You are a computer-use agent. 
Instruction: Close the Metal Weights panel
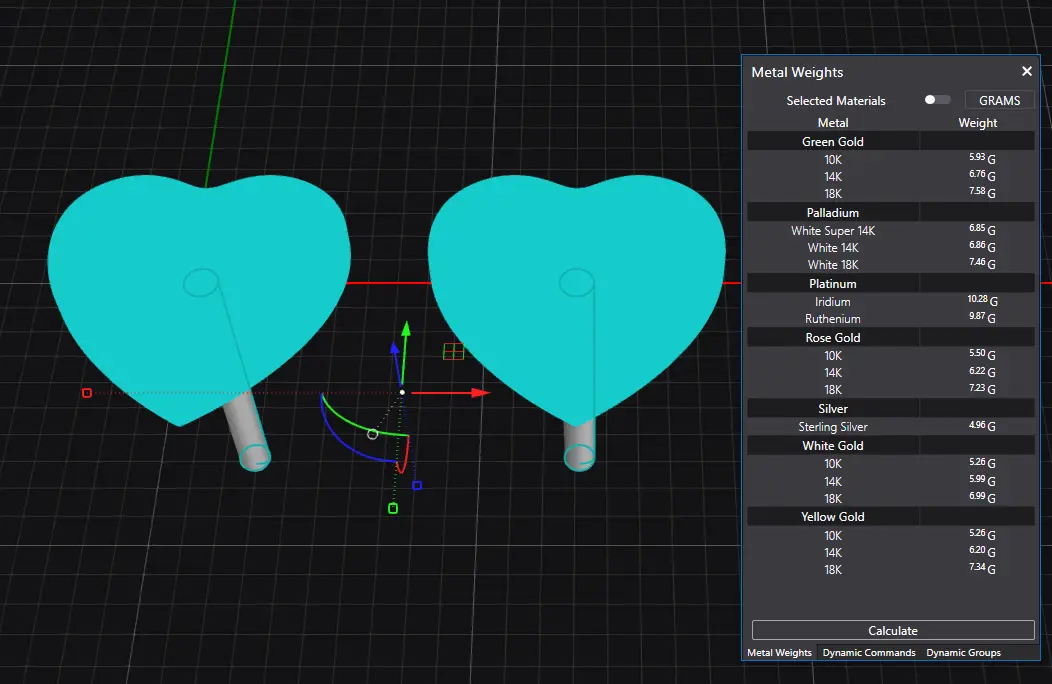point(1026,72)
